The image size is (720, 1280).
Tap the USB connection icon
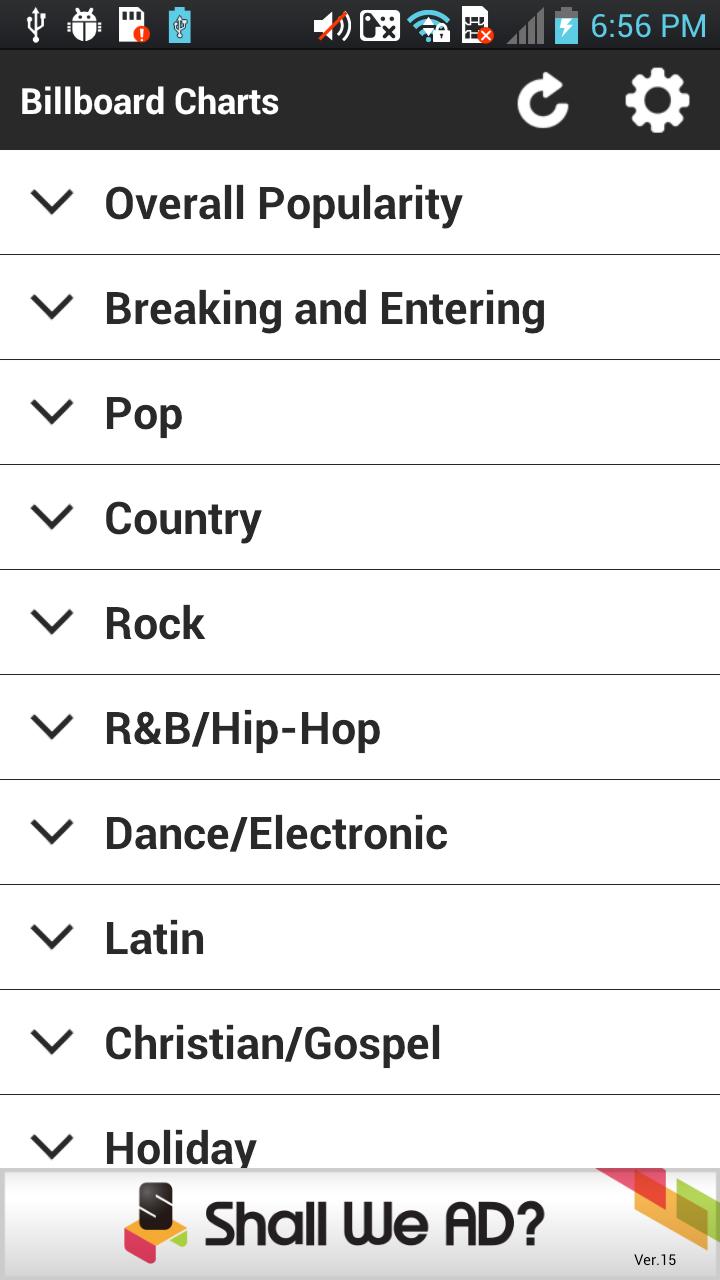[x=36, y=25]
